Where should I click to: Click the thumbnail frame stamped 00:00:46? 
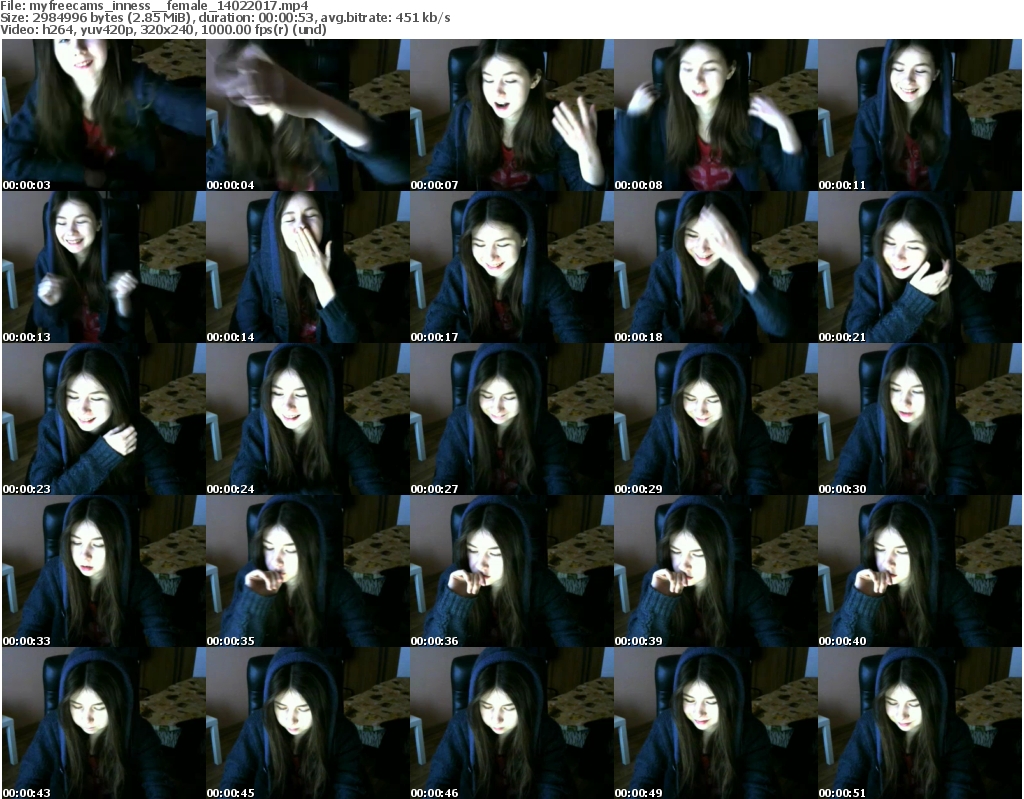pyautogui.click(x=511, y=723)
